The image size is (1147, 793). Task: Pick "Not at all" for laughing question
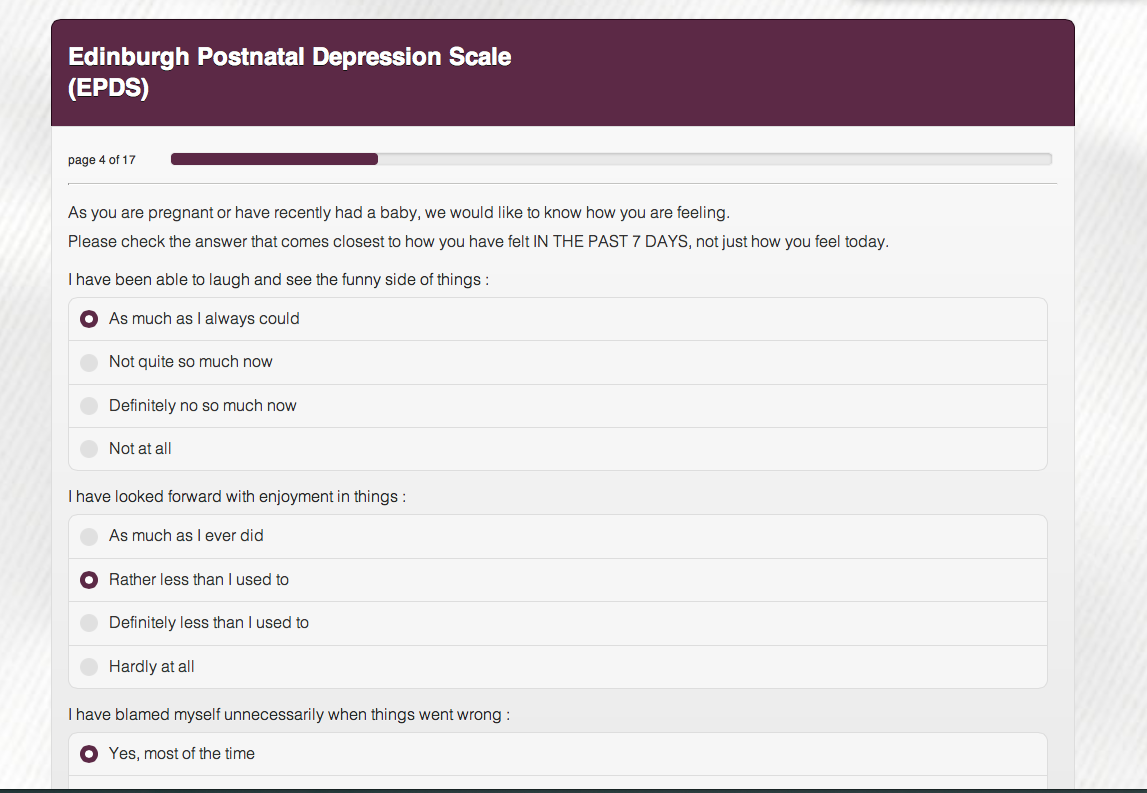(89, 449)
